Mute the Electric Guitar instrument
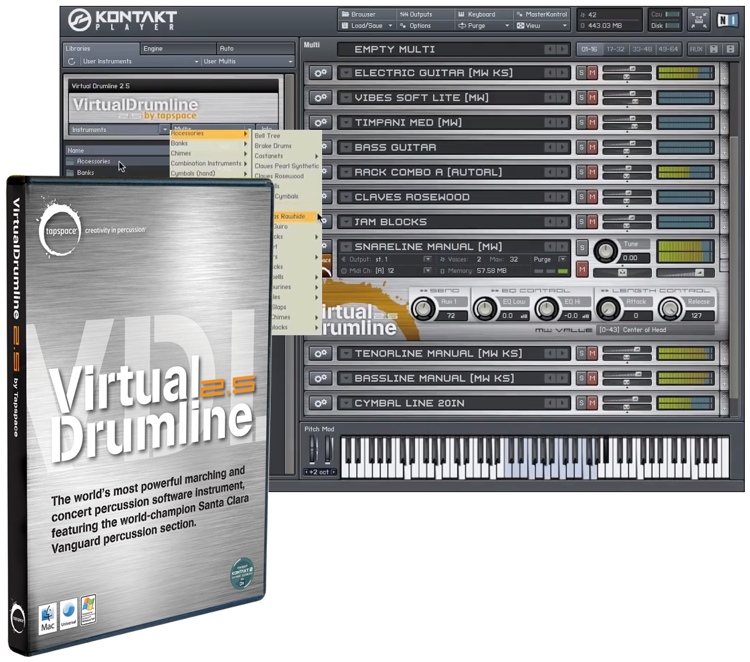The width and height of the screenshot is (750, 662). (592, 73)
